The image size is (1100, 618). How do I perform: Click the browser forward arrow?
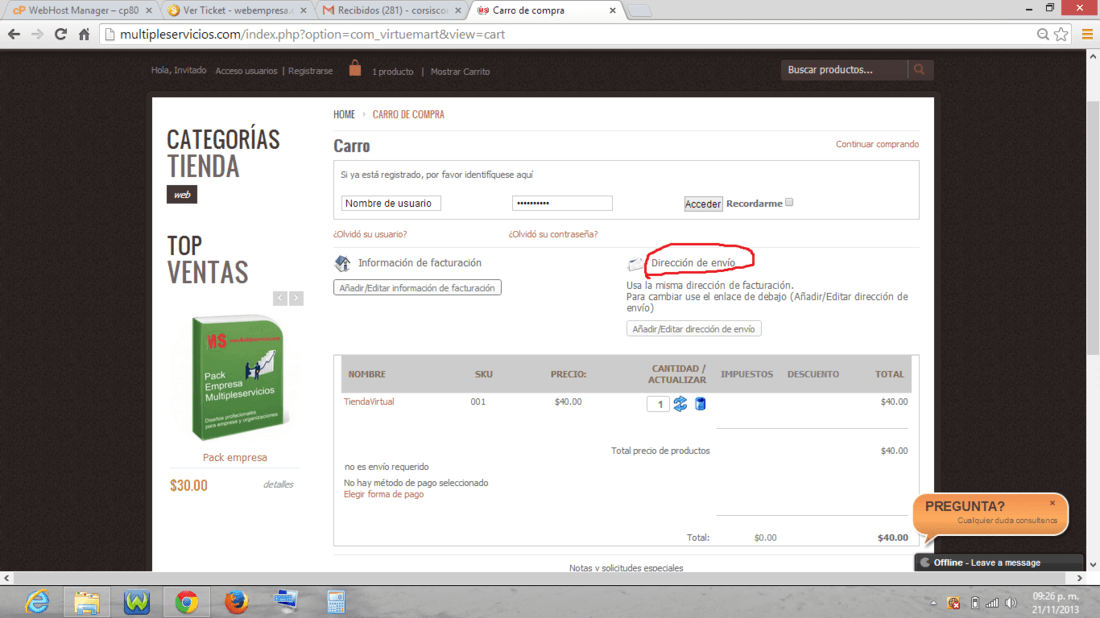[x=37, y=34]
